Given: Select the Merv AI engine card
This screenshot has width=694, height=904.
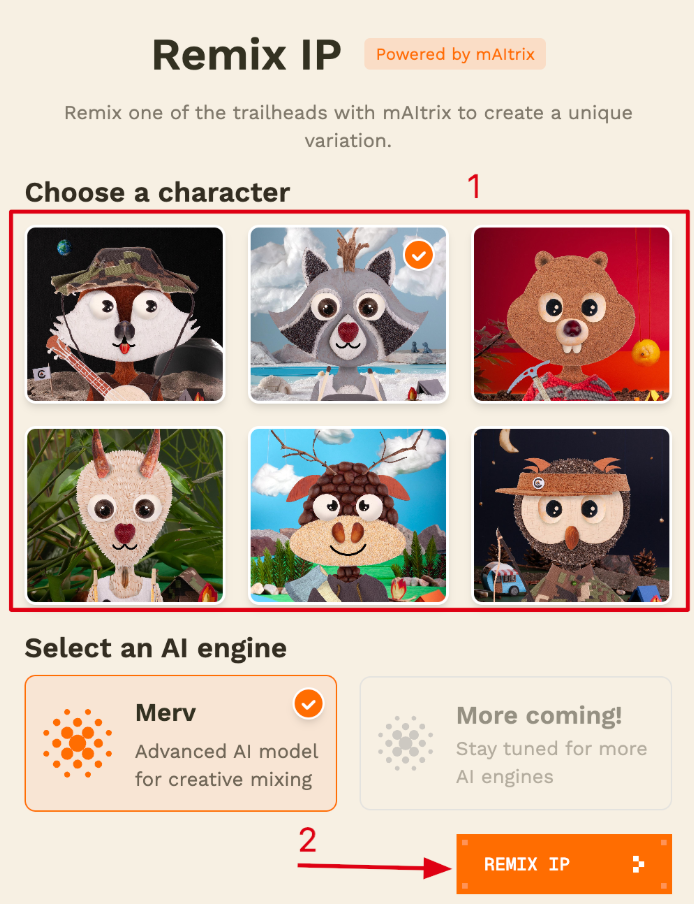Looking at the screenshot, I should [x=180, y=743].
